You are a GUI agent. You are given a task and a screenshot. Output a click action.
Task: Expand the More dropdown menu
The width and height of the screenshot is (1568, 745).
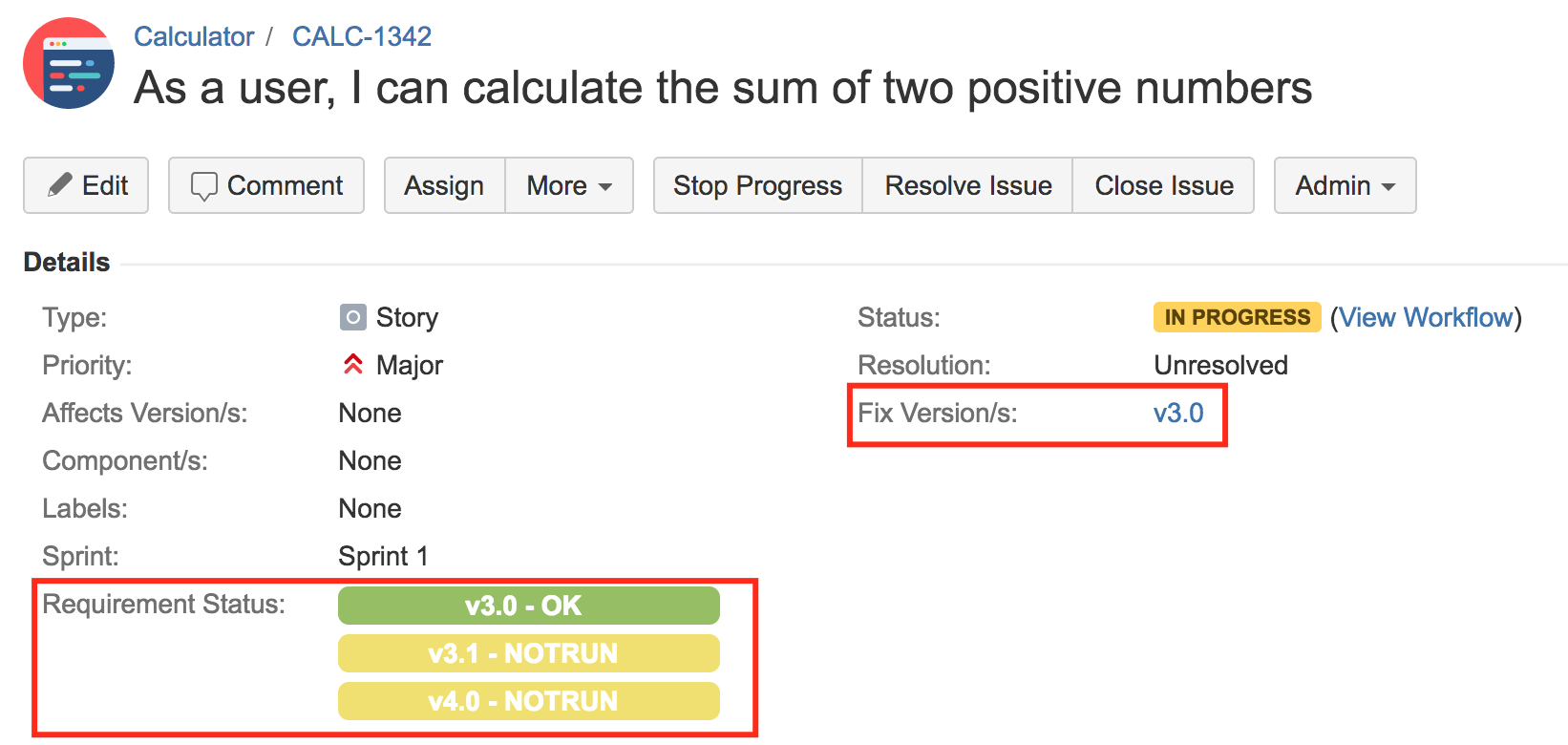[569, 185]
